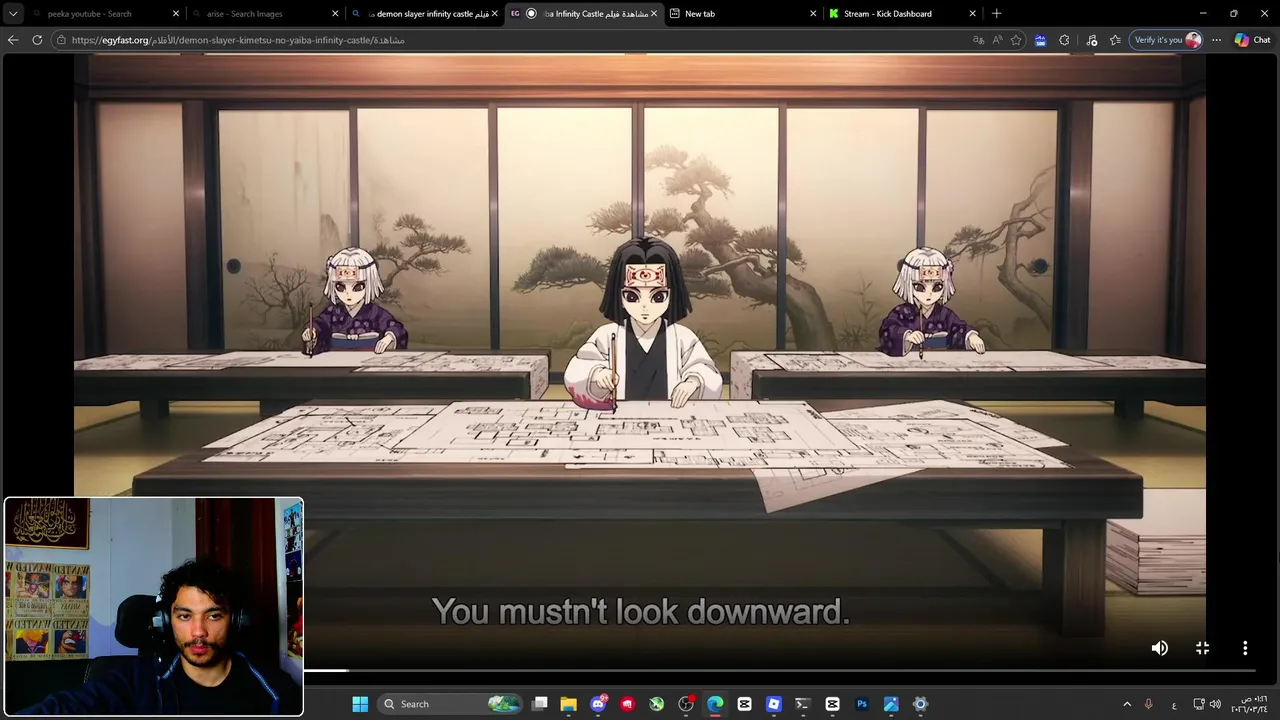Open the Windows Start menu
The height and width of the screenshot is (720, 1280).
pyautogui.click(x=360, y=704)
